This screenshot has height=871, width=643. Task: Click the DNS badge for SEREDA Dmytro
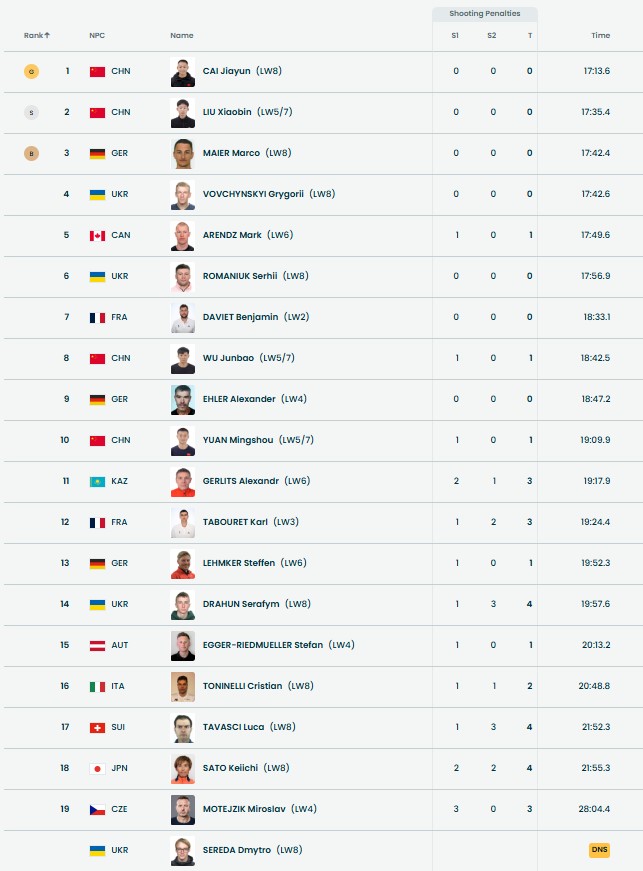599,850
